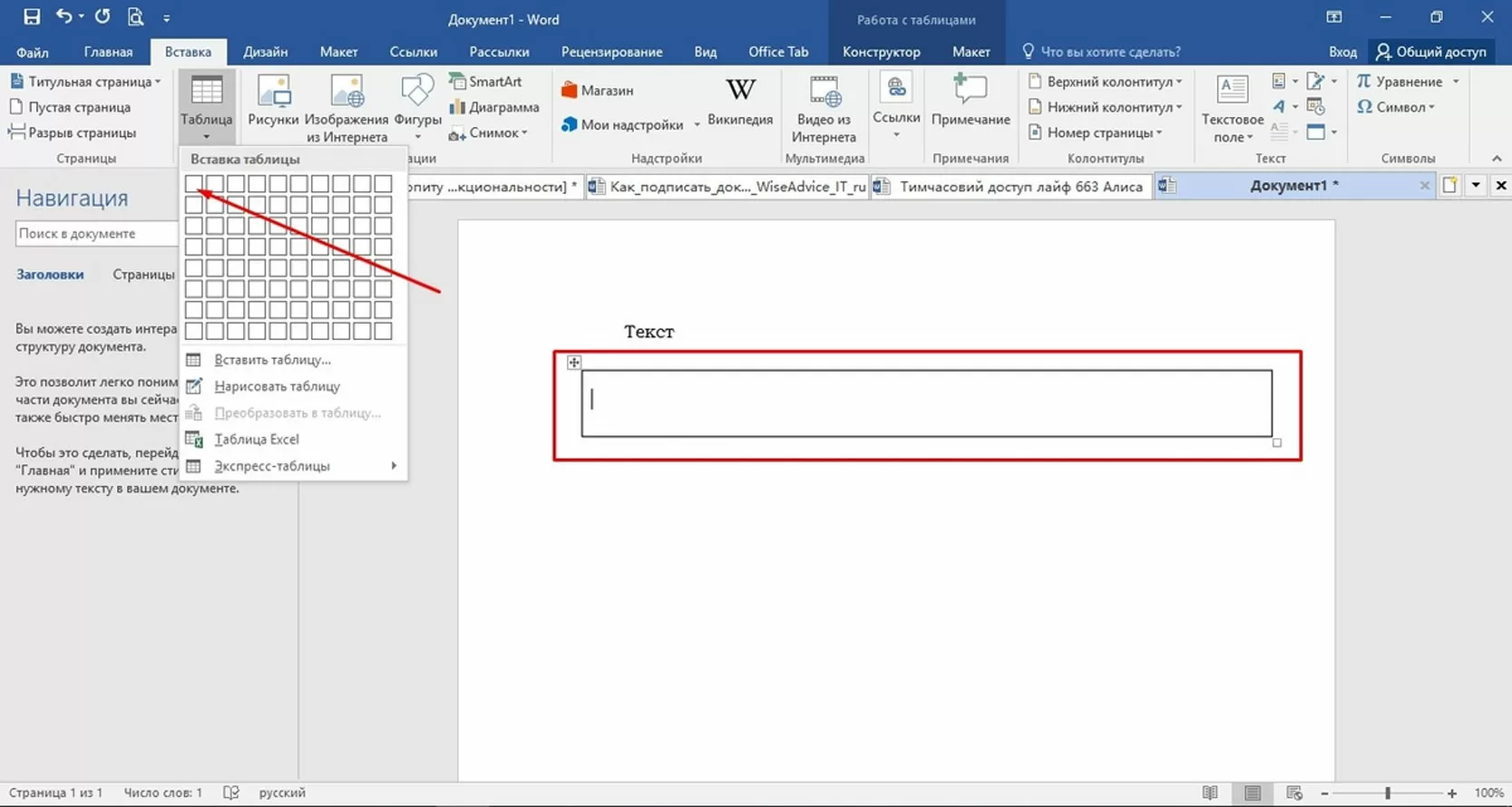Switch to web layout view icon
Image resolution: width=1512 pixels, height=807 pixels.
coord(1294,793)
